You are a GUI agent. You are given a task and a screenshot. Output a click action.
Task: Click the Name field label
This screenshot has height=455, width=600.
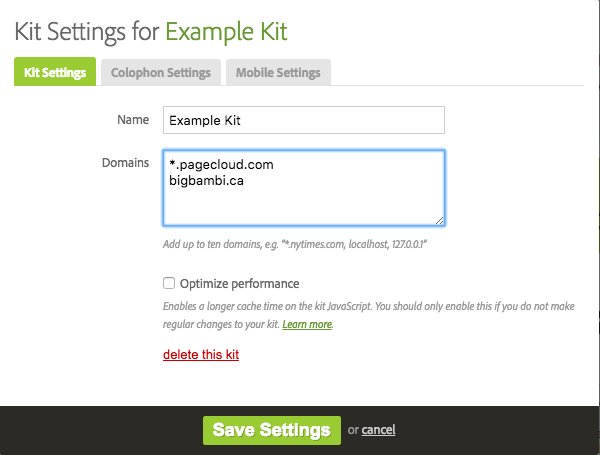(133, 120)
